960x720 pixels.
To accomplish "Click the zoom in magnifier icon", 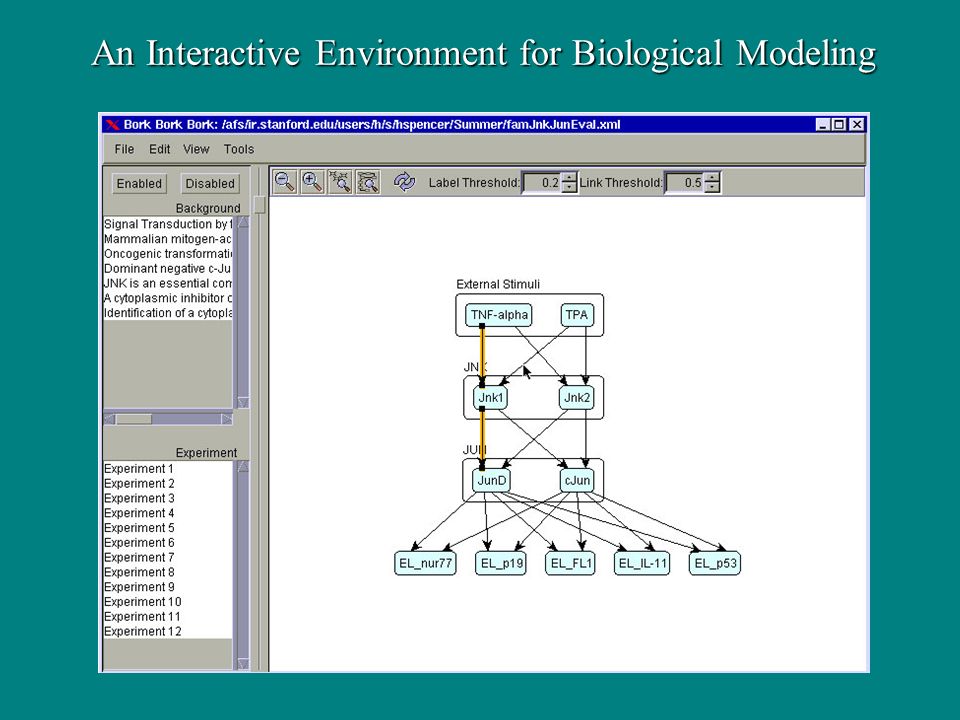I will 312,182.
